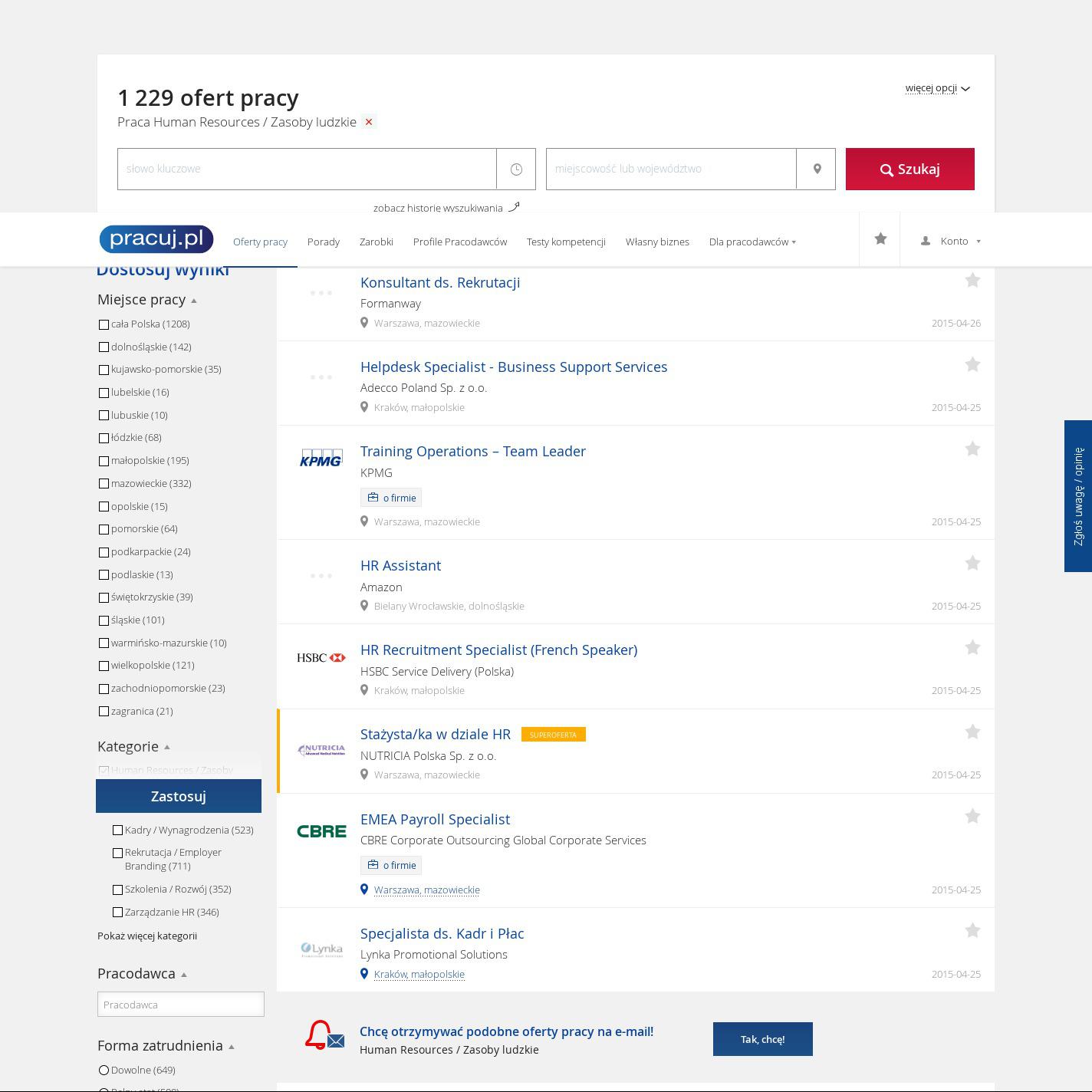Check the Kadry / Wynagrodzenia checkbox
This screenshot has width=1092, height=1092.
coord(117,831)
